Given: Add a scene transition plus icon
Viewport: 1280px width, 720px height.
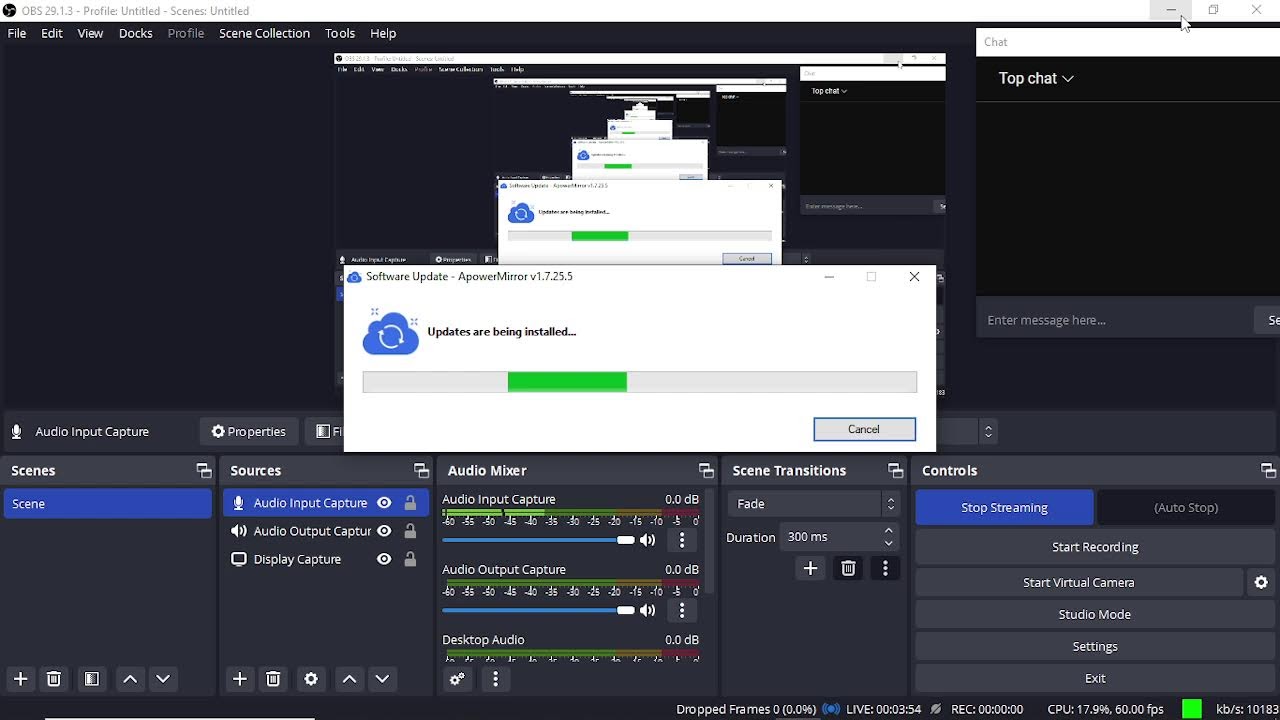Looking at the screenshot, I should (x=810, y=568).
